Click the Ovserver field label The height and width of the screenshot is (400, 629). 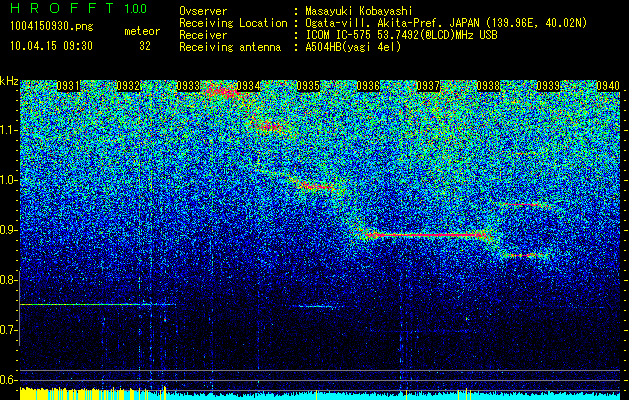click(x=203, y=11)
